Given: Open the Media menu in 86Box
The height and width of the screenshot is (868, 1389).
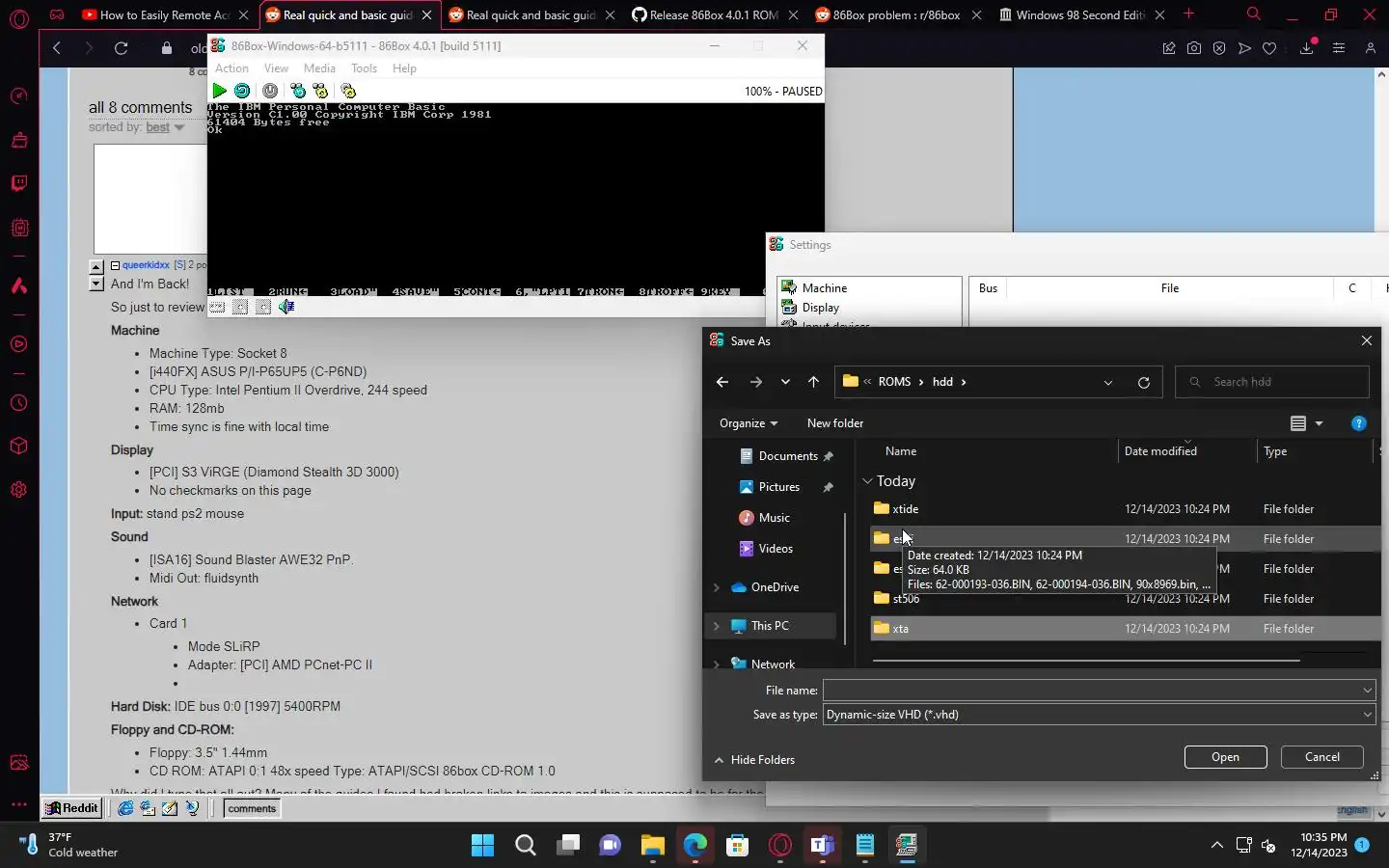Looking at the screenshot, I should click(x=319, y=68).
